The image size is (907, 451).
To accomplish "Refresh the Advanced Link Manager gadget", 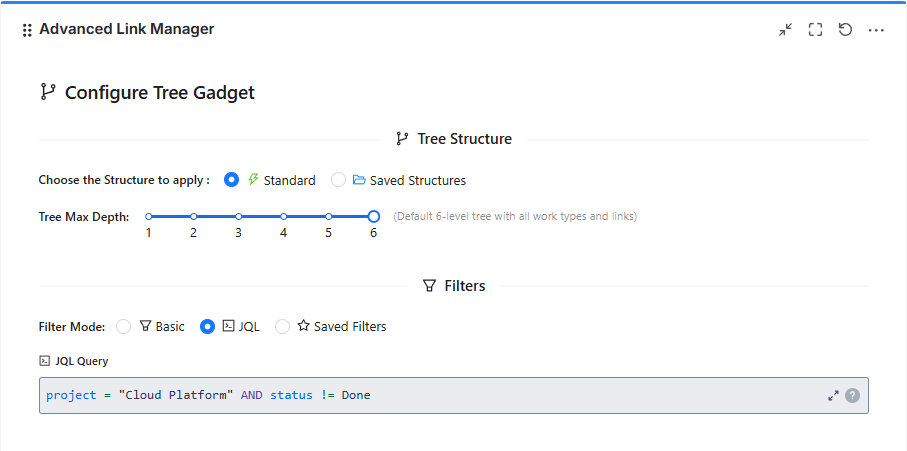I will tap(845, 30).
